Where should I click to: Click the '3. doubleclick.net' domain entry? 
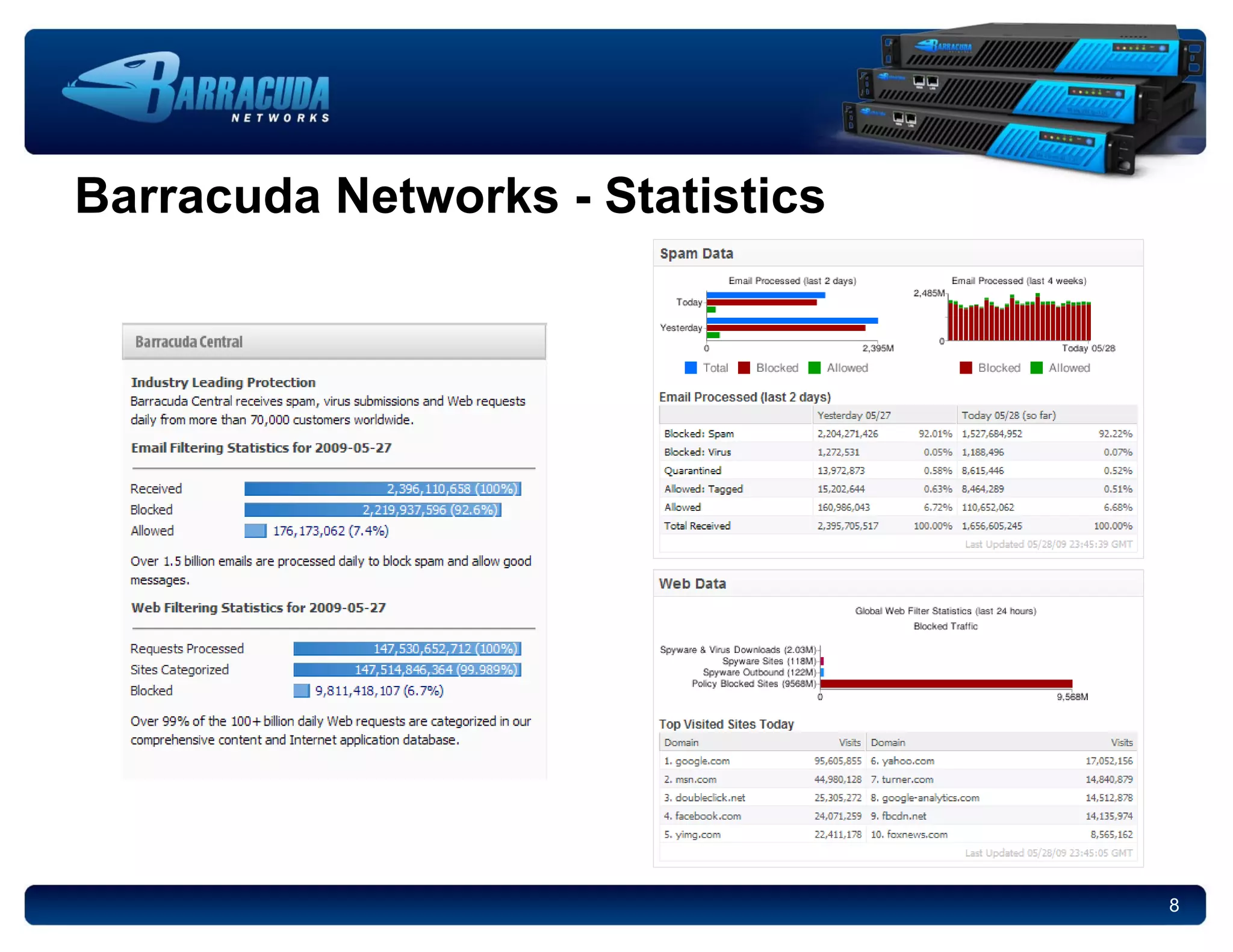pyautogui.click(x=704, y=798)
